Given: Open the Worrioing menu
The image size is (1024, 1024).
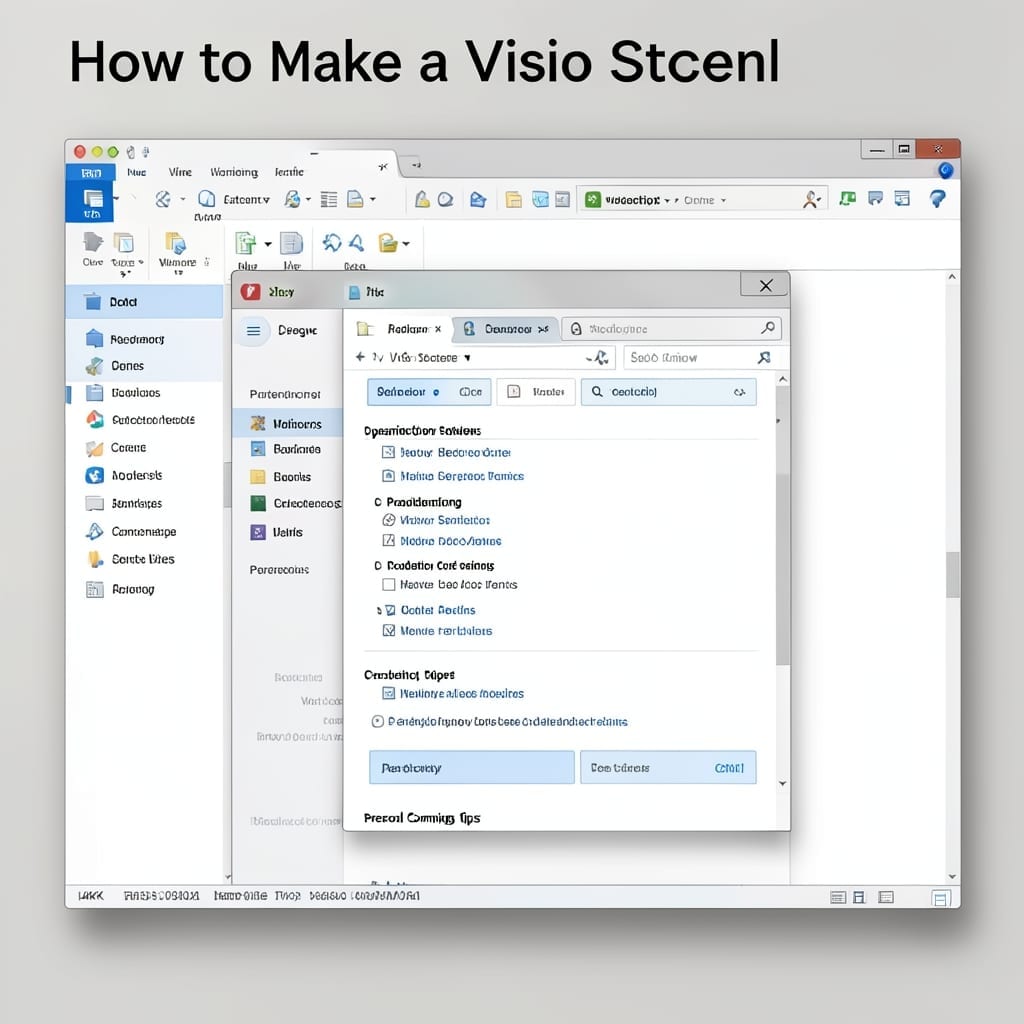Looking at the screenshot, I should click(x=234, y=172).
